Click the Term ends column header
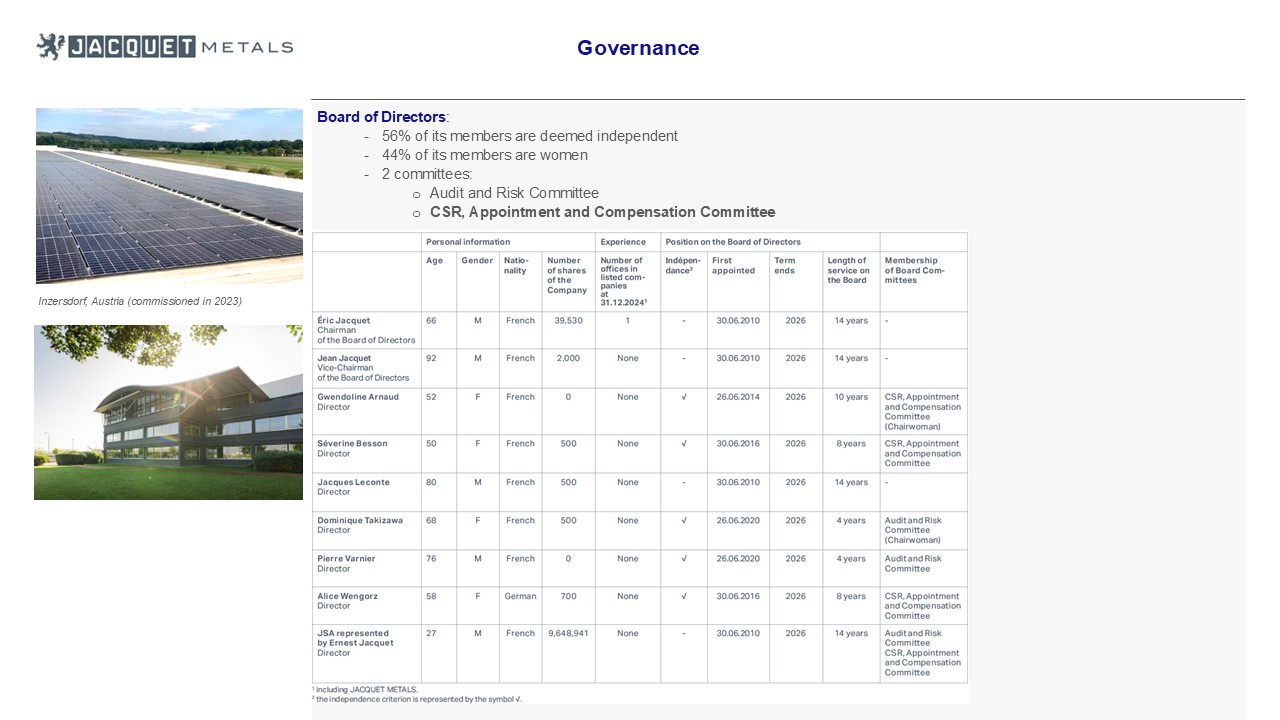1280x720 pixels. click(785, 266)
